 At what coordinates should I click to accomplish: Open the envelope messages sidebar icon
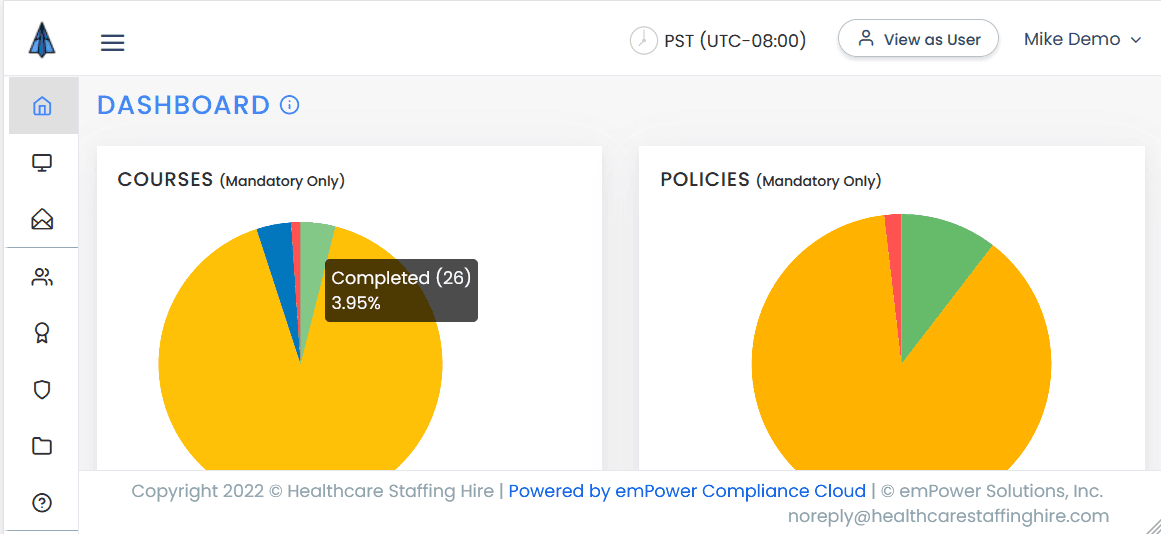pyautogui.click(x=42, y=219)
